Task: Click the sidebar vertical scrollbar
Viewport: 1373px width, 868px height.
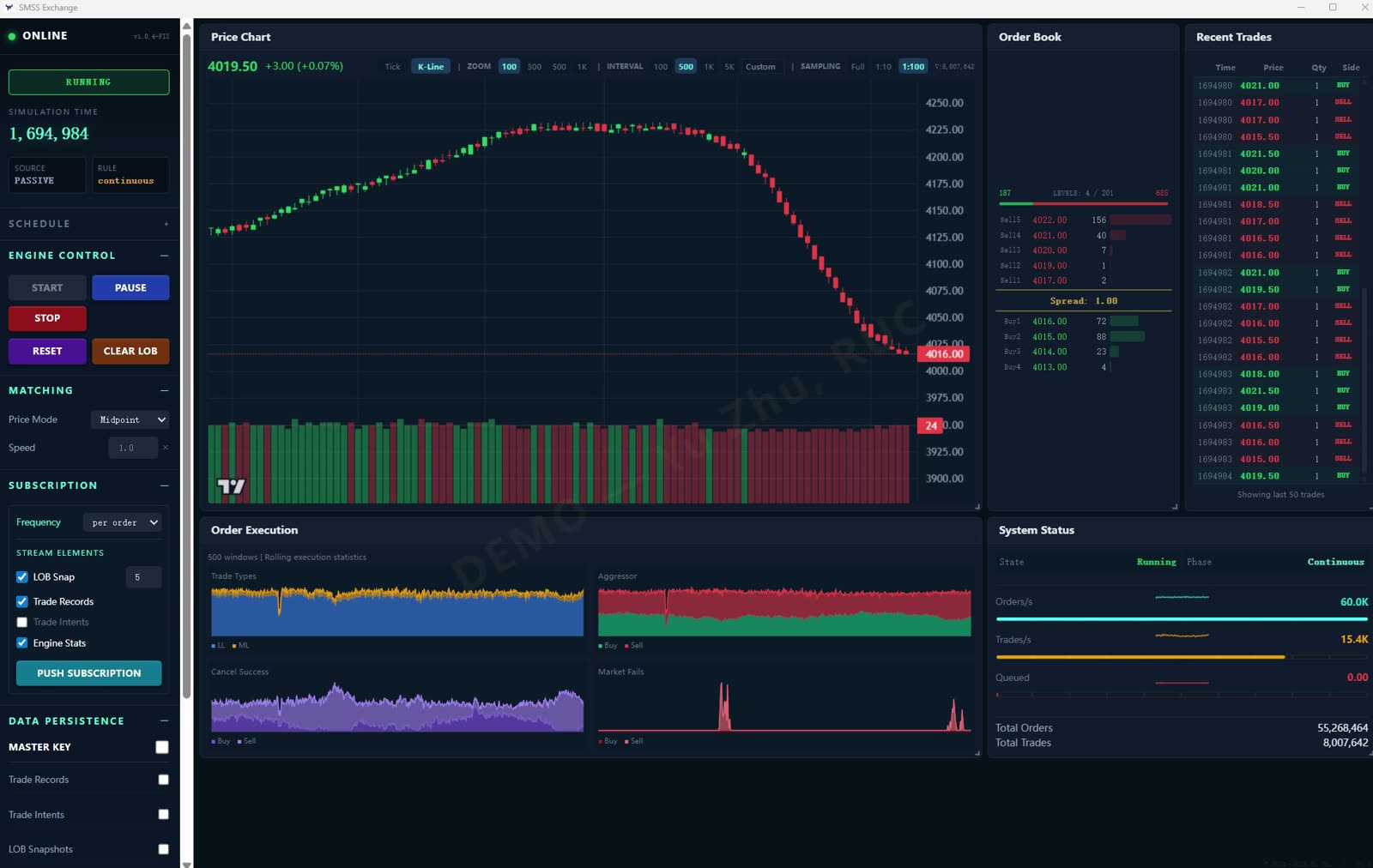Action: pyautogui.click(x=186, y=367)
